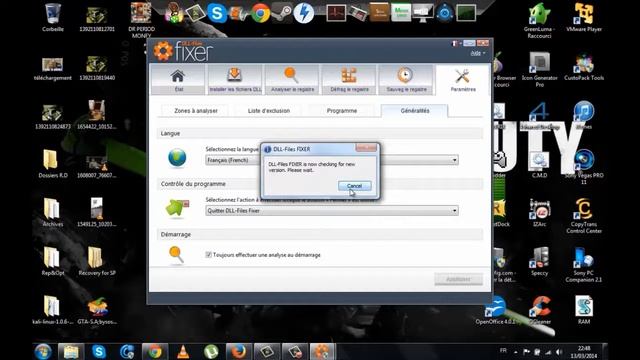Open CustoPack Tools desktop shortcut
This screenshot has height=360, width=640.
click(x=584, y=66)
